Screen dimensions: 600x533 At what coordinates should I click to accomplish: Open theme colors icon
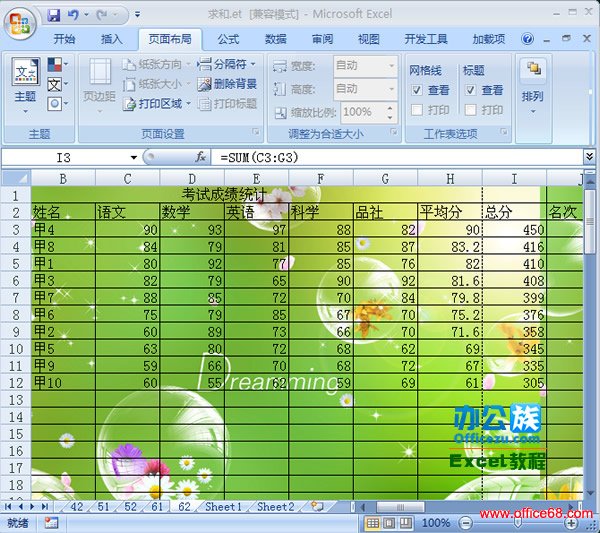point(57,64)
